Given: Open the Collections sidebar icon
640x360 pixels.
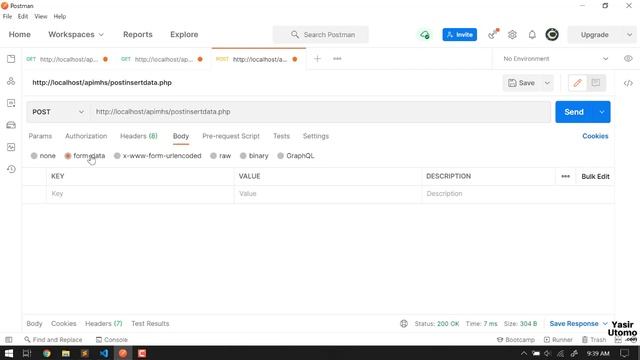Looking at the screenshot, I should tap(11, 59).
